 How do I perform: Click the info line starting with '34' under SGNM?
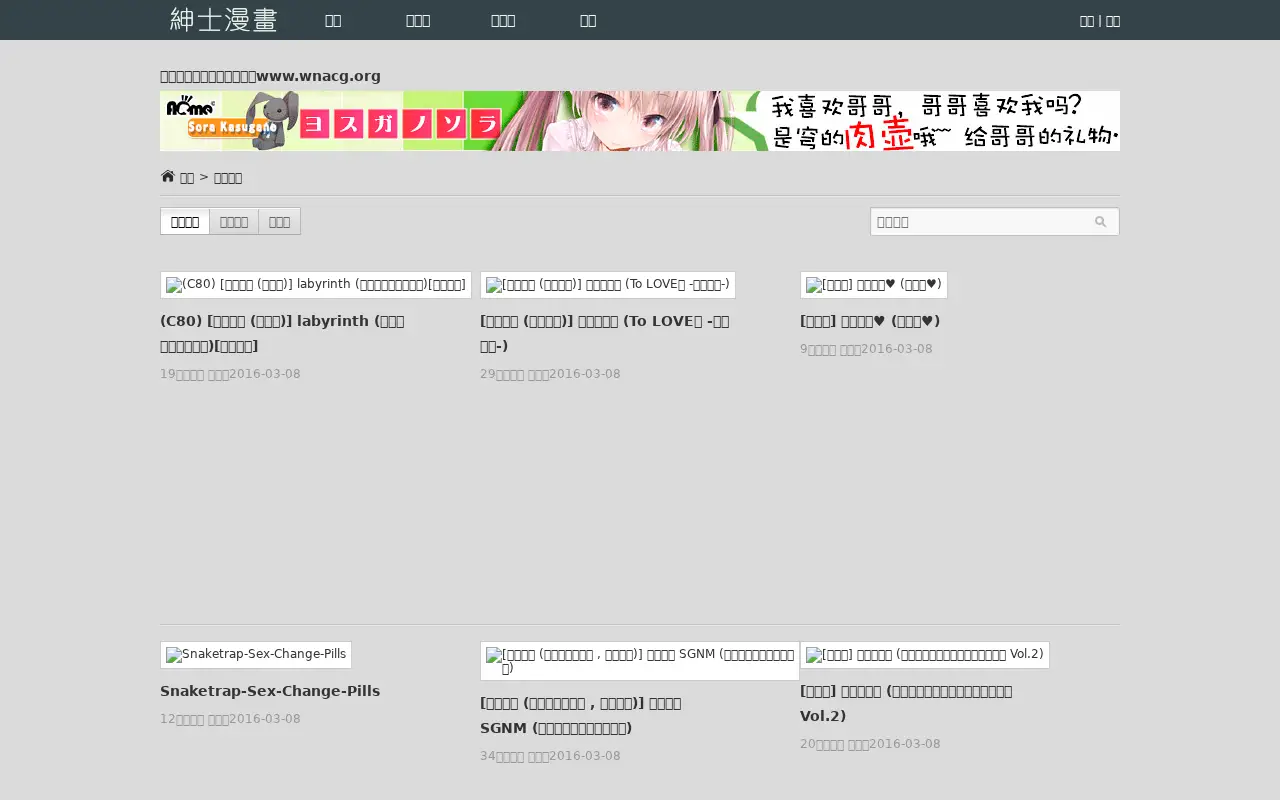tap(550, 756)
